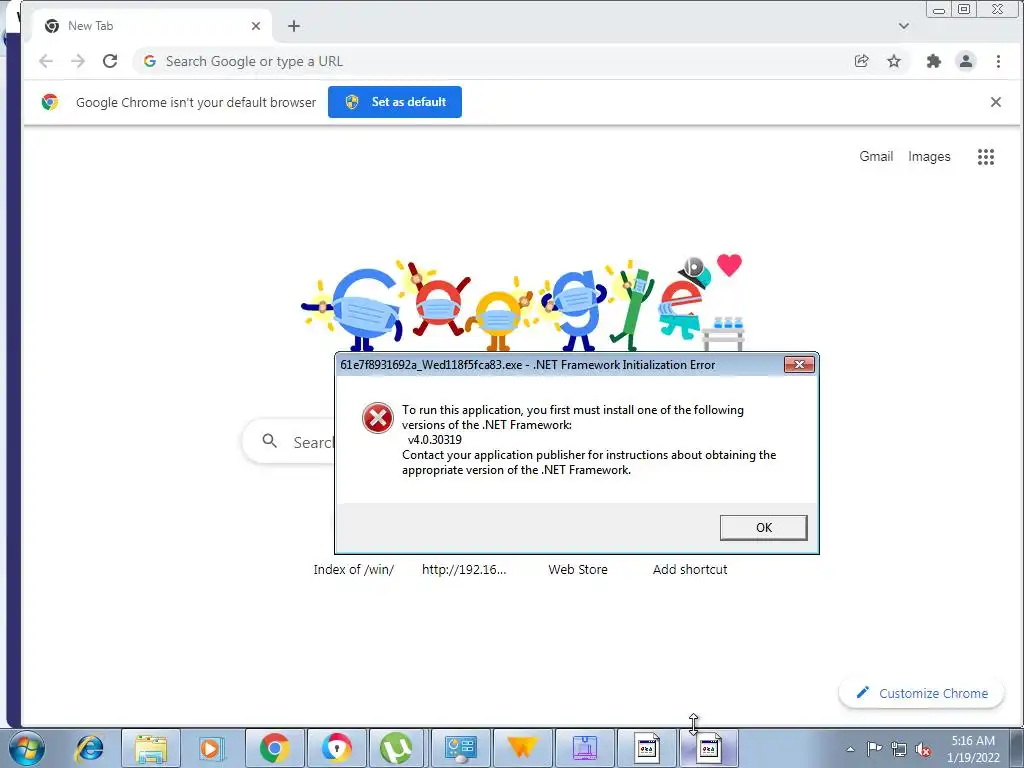Reload the page with the refresh icon
This screenshot has height=768, width=1024.
[110, 61]
